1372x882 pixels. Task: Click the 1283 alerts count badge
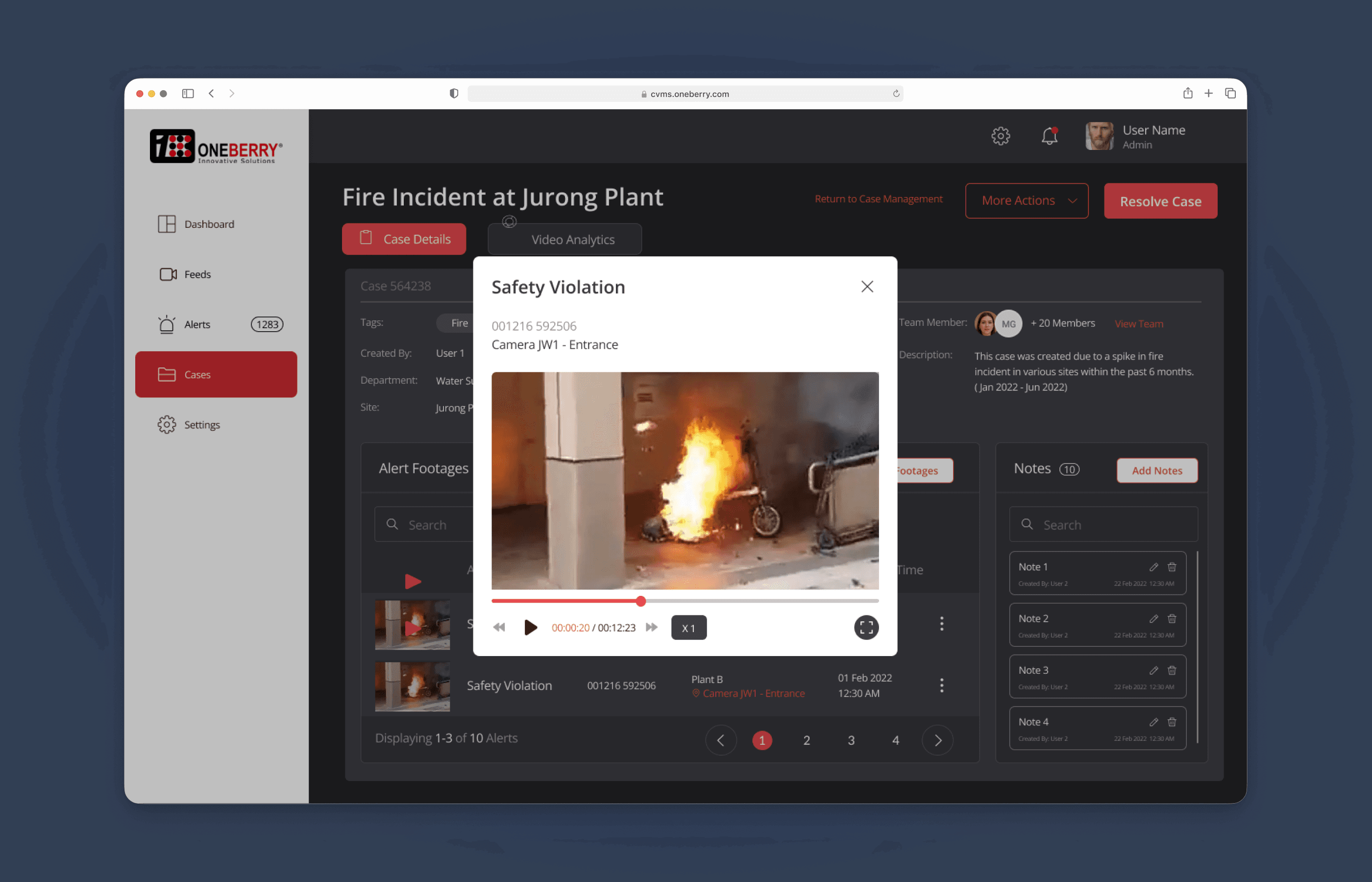[267, 324]
